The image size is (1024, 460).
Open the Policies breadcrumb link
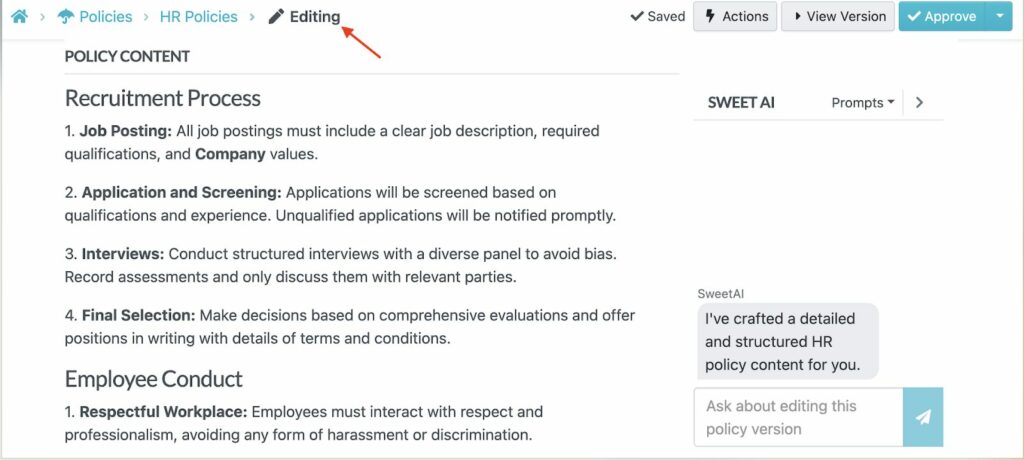tap(105, 17)
